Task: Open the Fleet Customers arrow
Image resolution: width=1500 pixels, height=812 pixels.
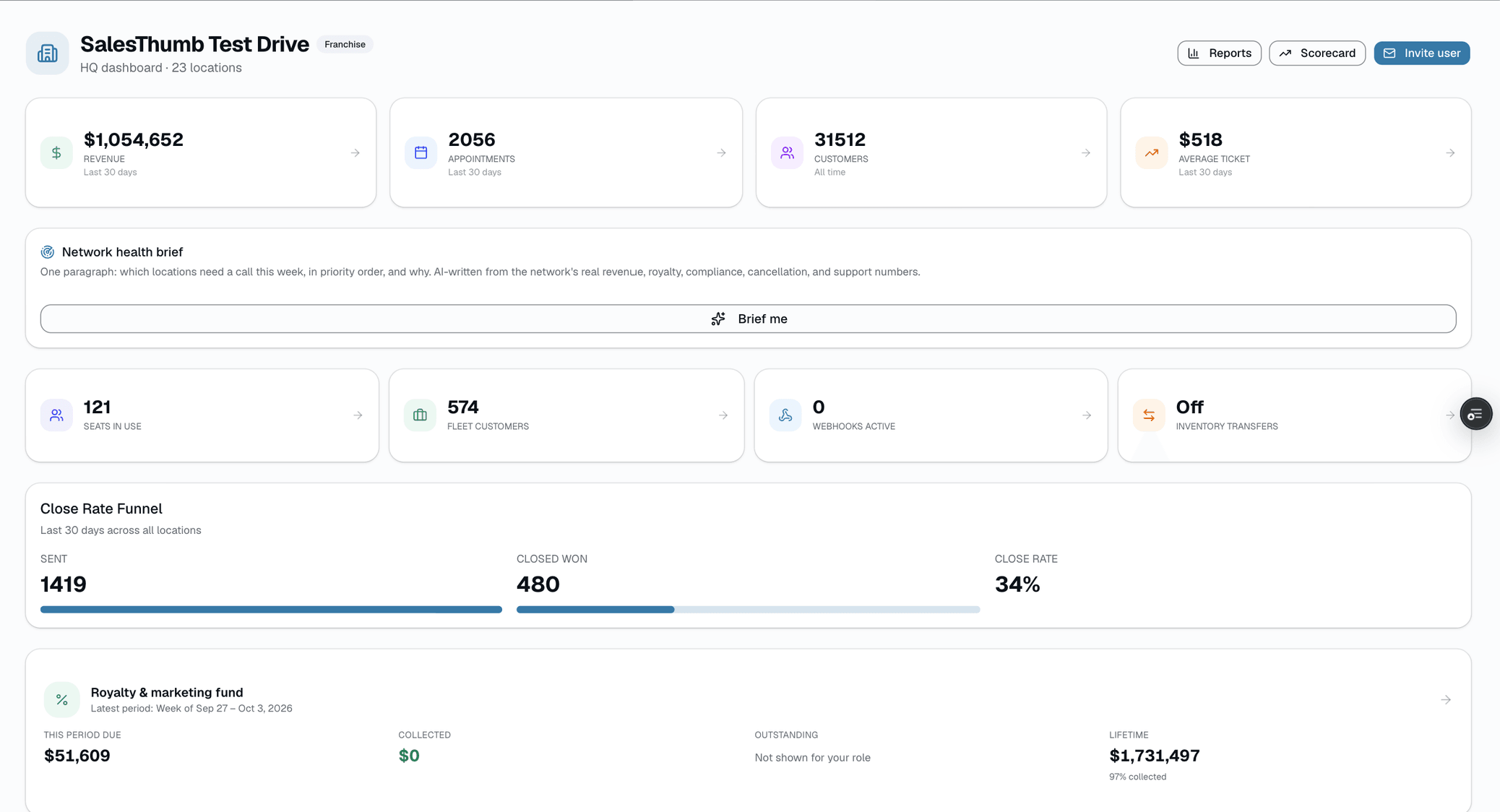Action: [x=723, y=415]
